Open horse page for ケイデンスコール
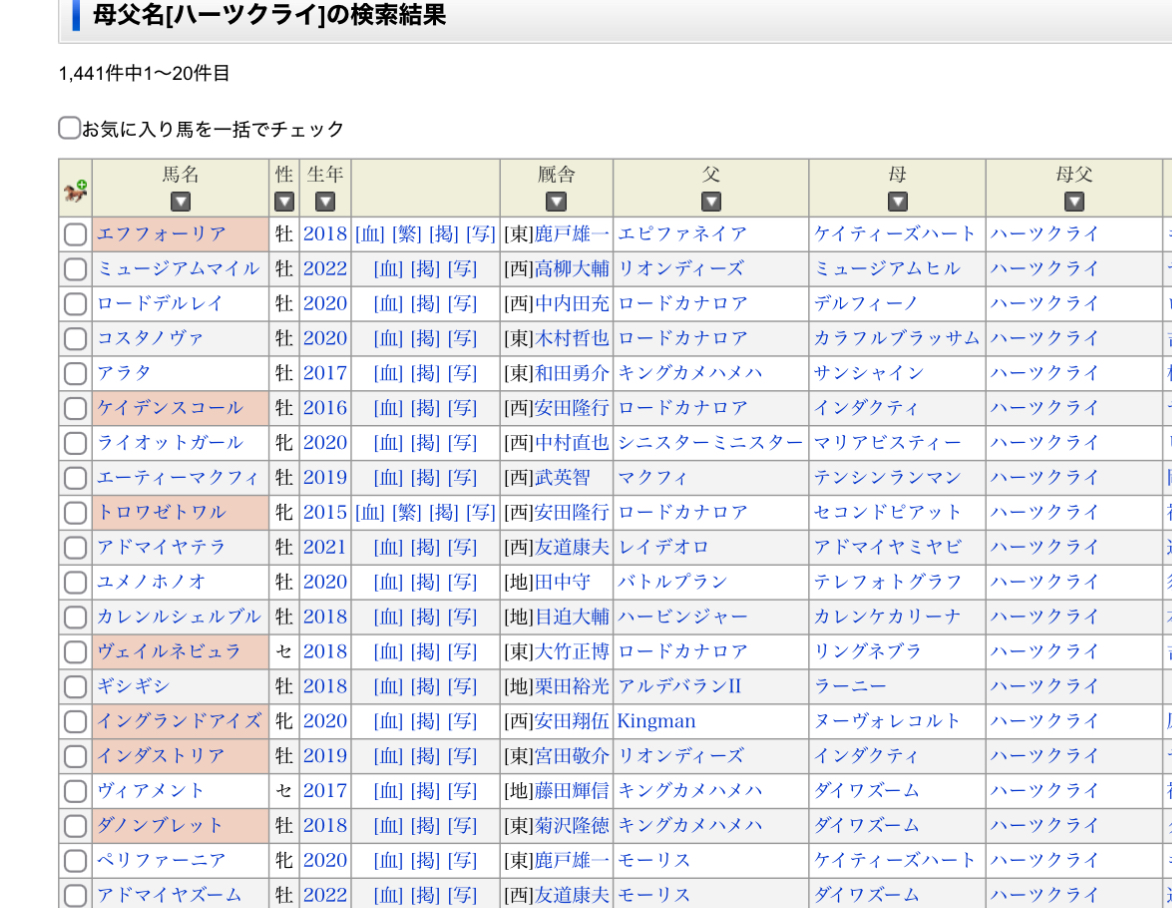1172x908 pixels. (x=170, y=408)
